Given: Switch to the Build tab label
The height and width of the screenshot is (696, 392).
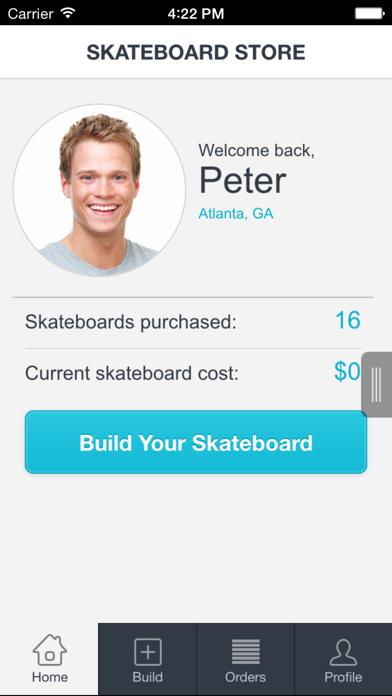Looking at the screenshot, I should (x=148, y=677).
